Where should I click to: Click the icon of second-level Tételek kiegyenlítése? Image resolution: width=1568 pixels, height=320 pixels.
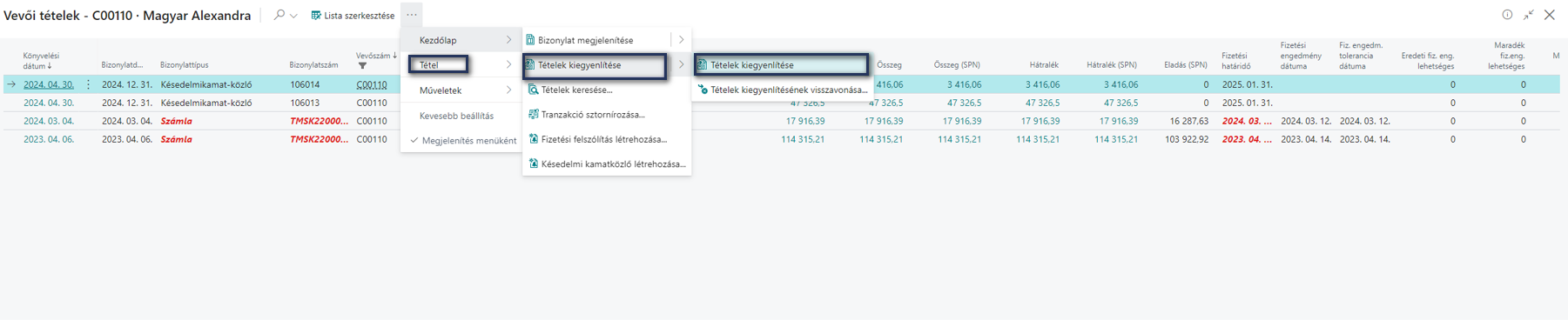coord(529,64)
